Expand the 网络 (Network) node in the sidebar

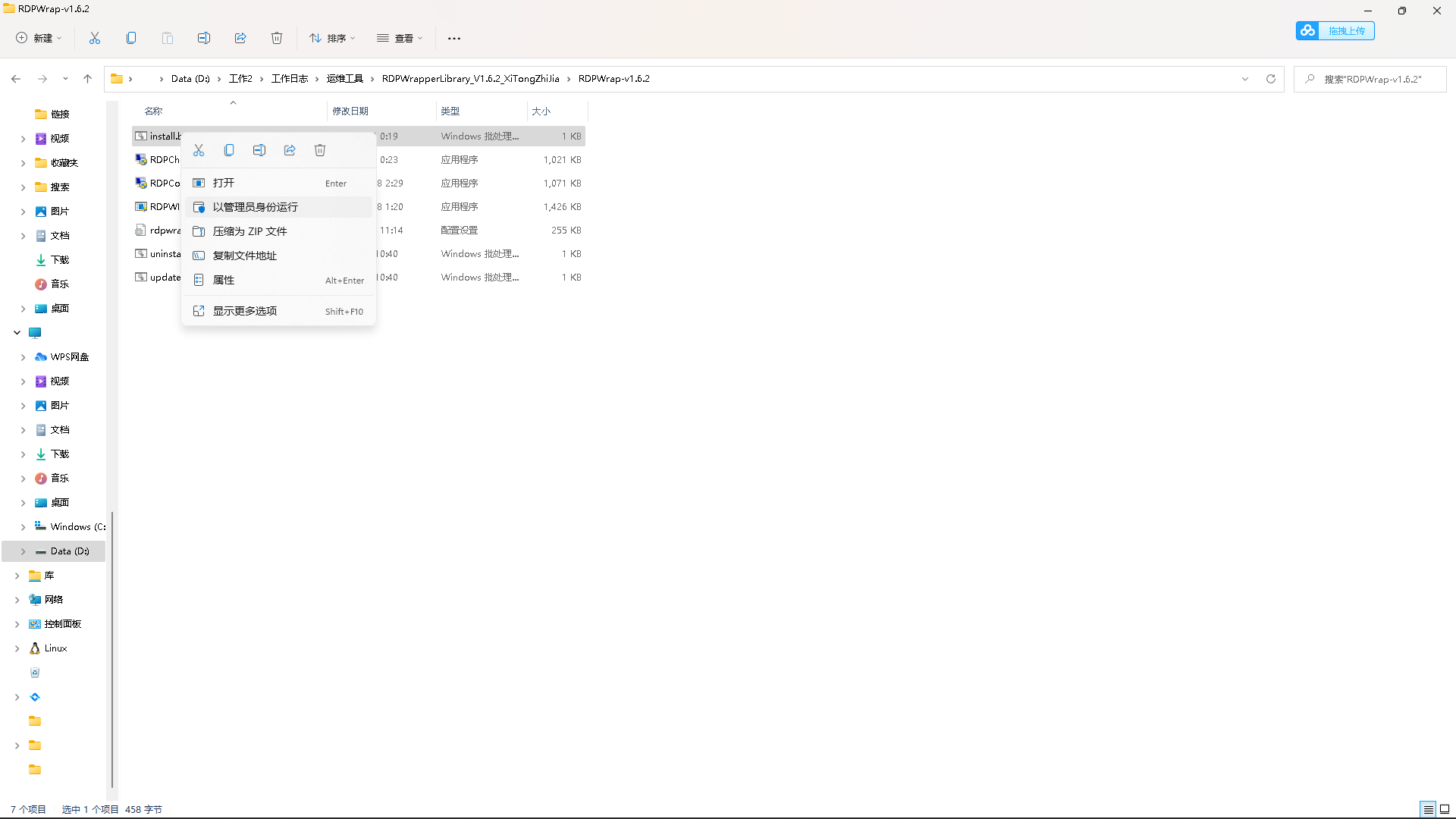(17, 600)
